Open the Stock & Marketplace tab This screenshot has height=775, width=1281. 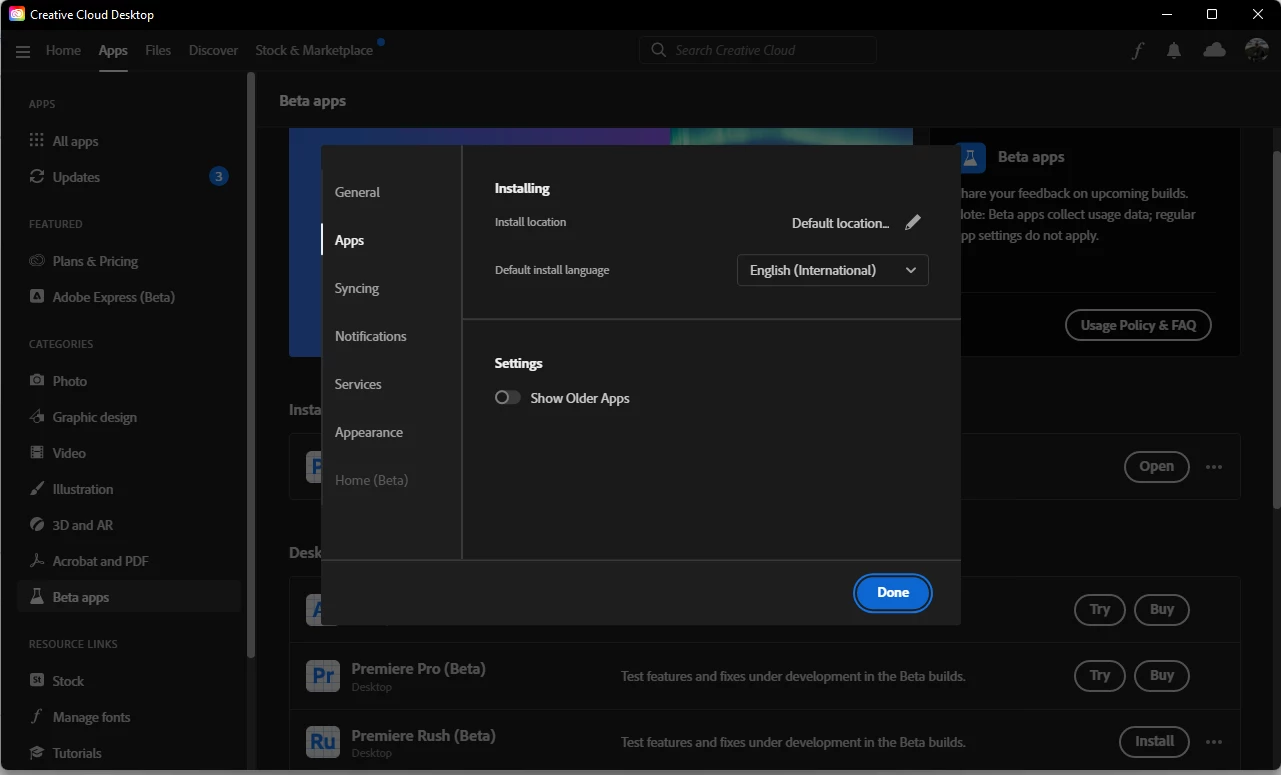[314, 50]
